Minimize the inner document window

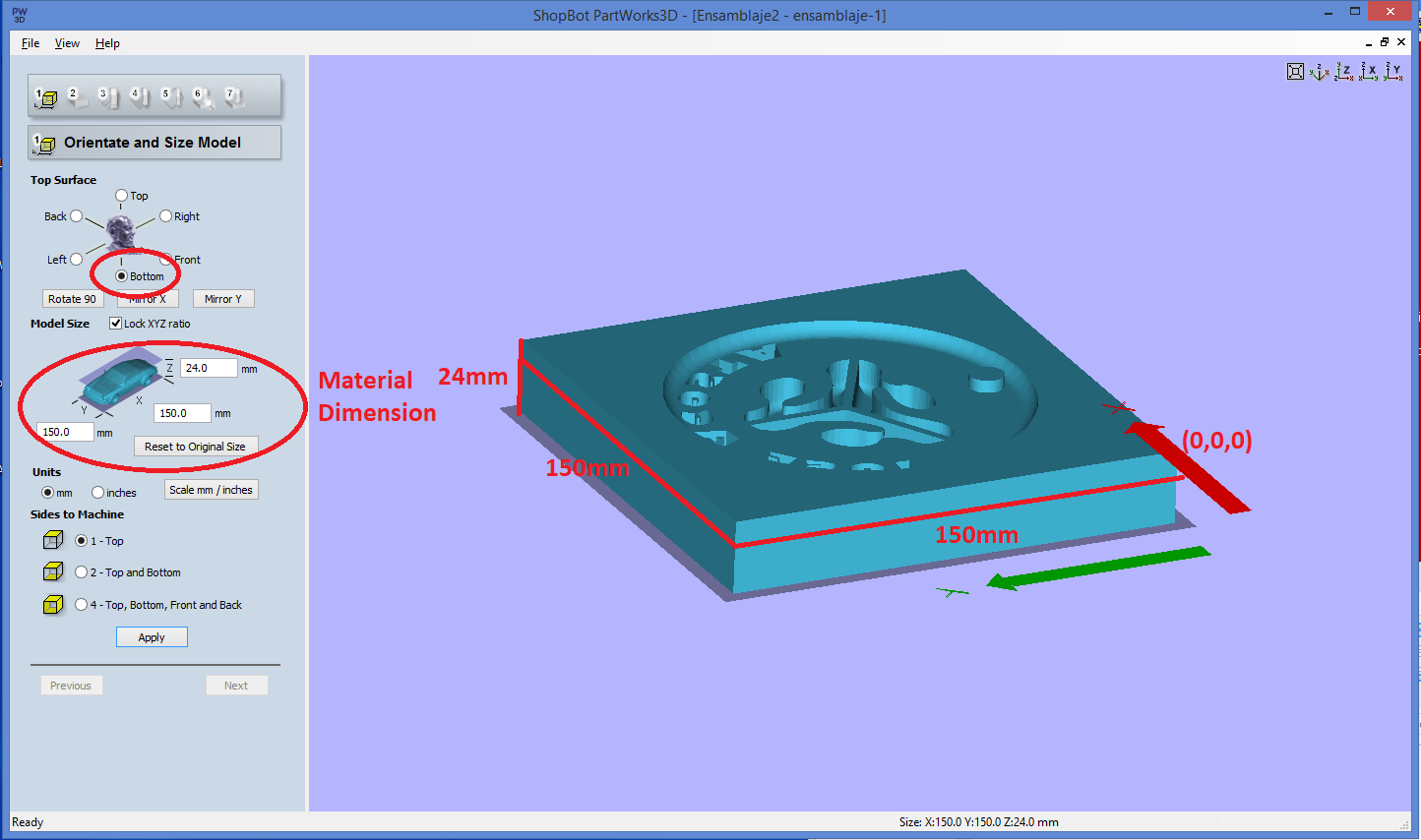point(1368,43)
